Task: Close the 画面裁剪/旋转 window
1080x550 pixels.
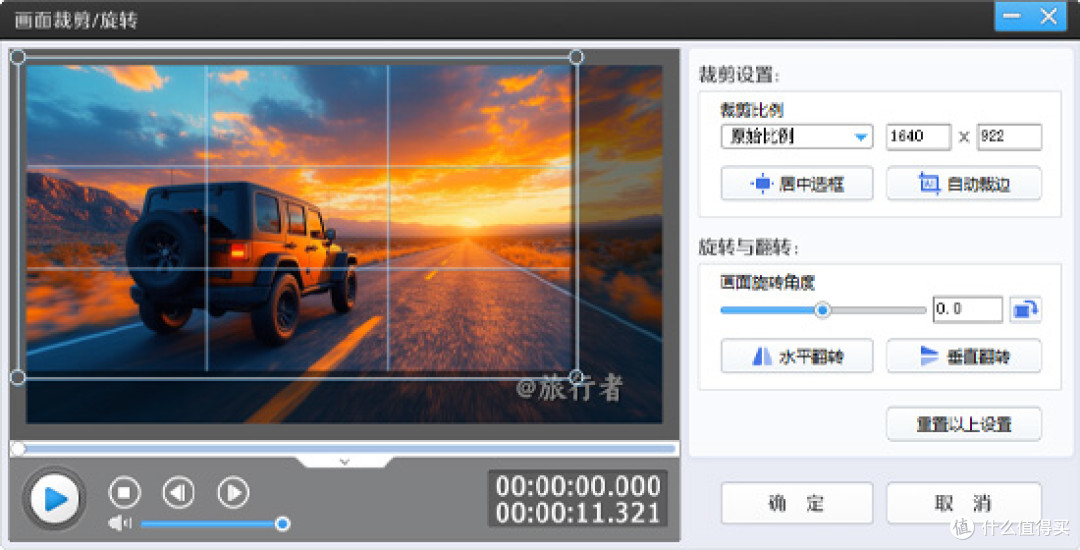Action: click(x=1048, y=17)
